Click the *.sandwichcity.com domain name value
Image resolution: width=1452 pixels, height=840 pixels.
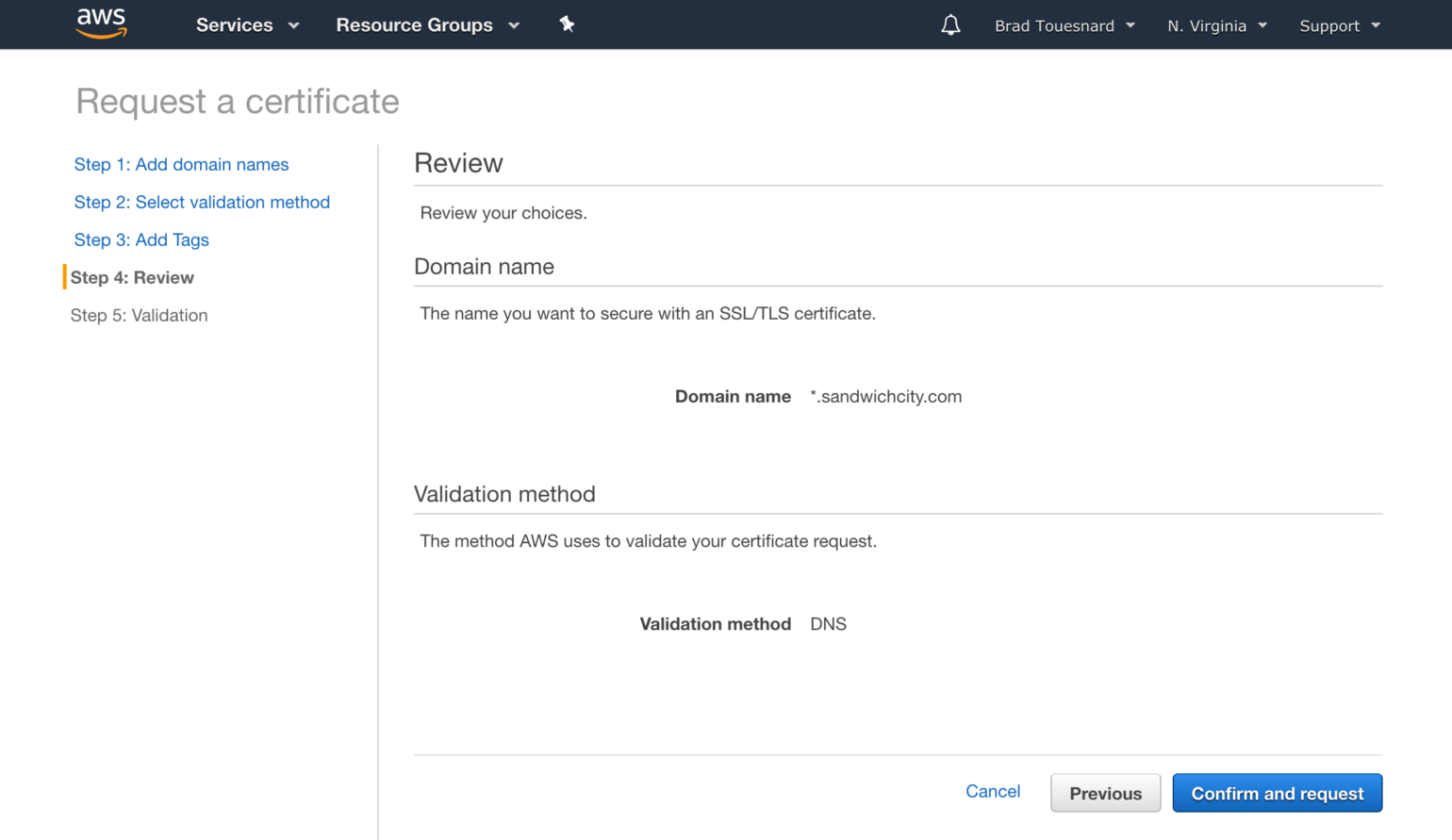[886, 396]
